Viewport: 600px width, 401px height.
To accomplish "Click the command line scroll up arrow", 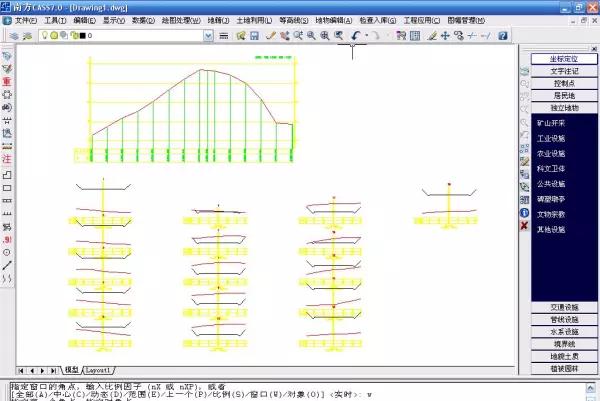I will coord(590,388).
